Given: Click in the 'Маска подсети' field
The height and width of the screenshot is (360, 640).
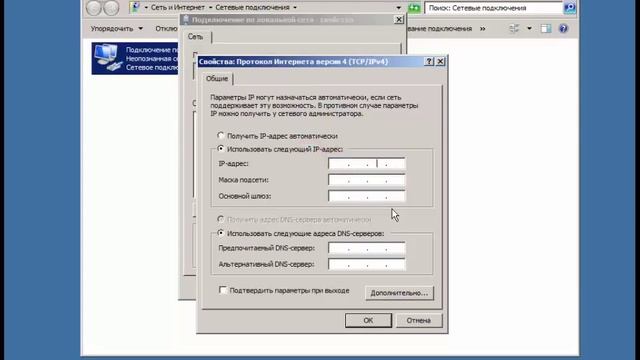Looking at the screenshot, I should 367,180.
